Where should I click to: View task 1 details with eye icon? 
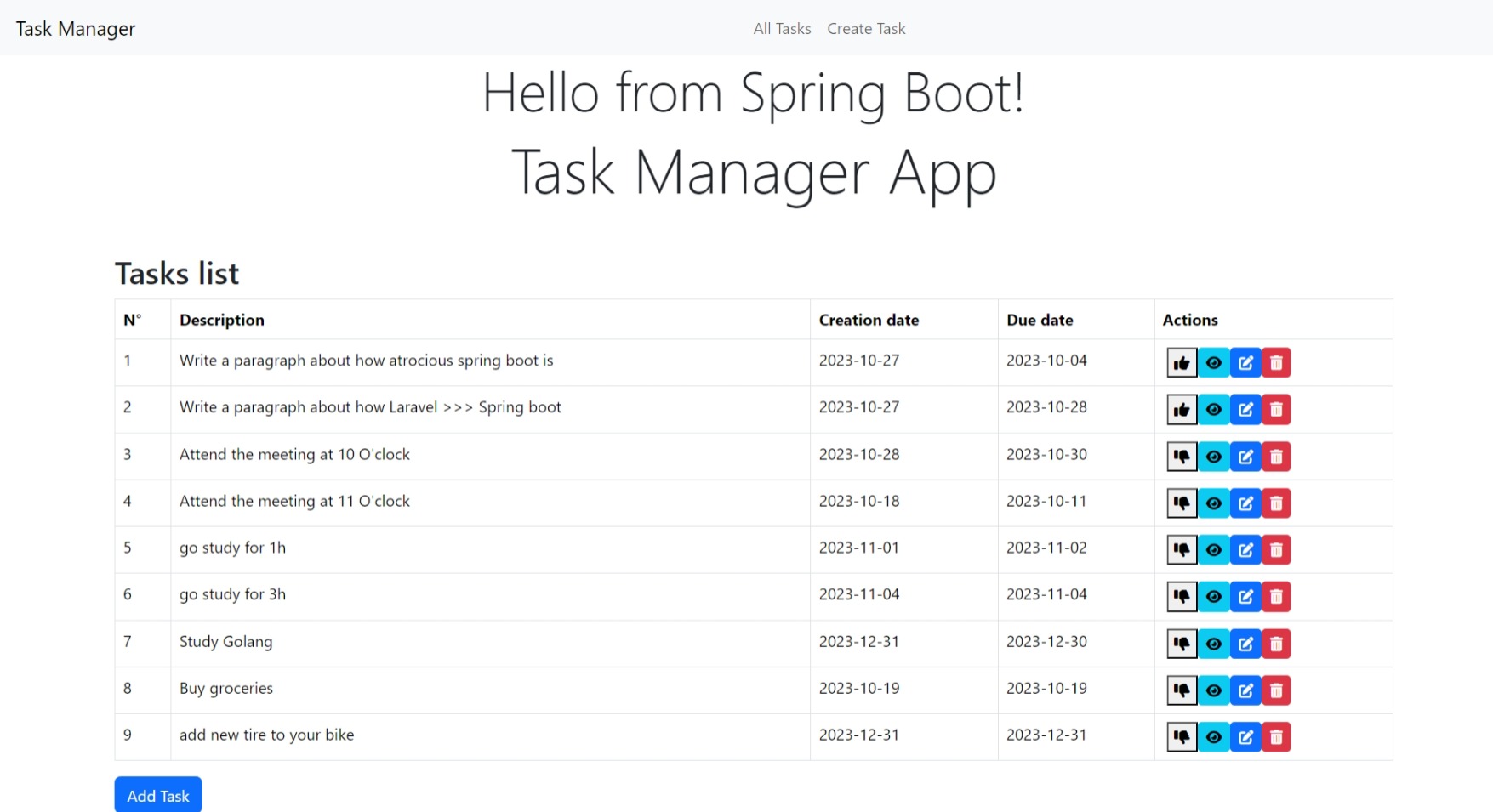click(x=1214, y=363)
